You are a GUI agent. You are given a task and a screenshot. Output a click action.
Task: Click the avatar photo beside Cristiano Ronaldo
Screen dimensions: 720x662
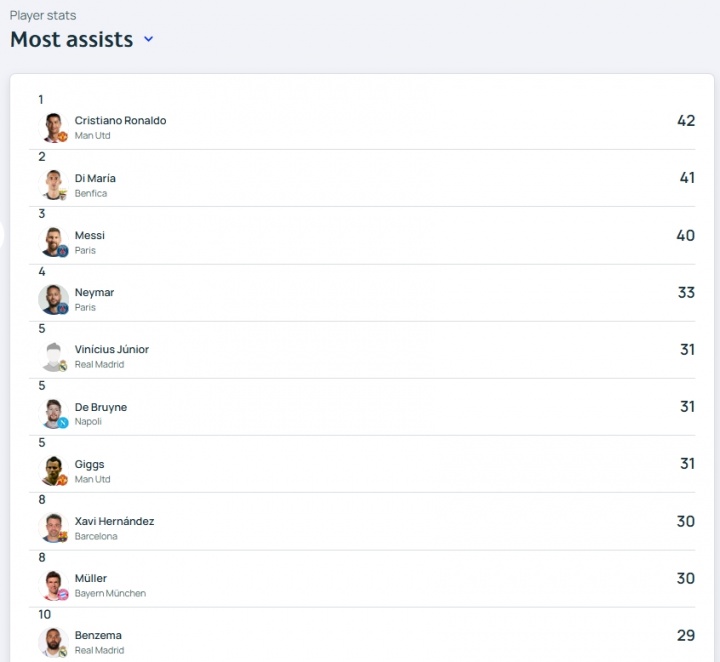pos(53,127)
